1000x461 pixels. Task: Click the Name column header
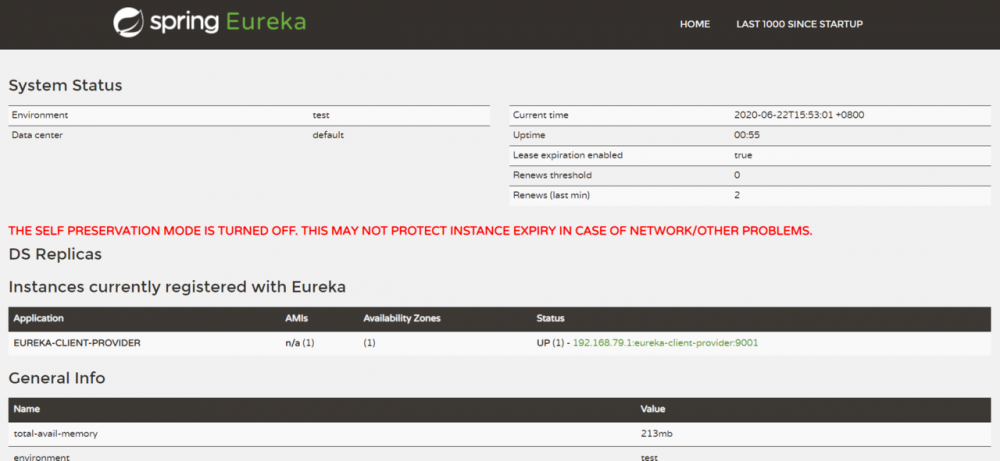tap(25, 409)
